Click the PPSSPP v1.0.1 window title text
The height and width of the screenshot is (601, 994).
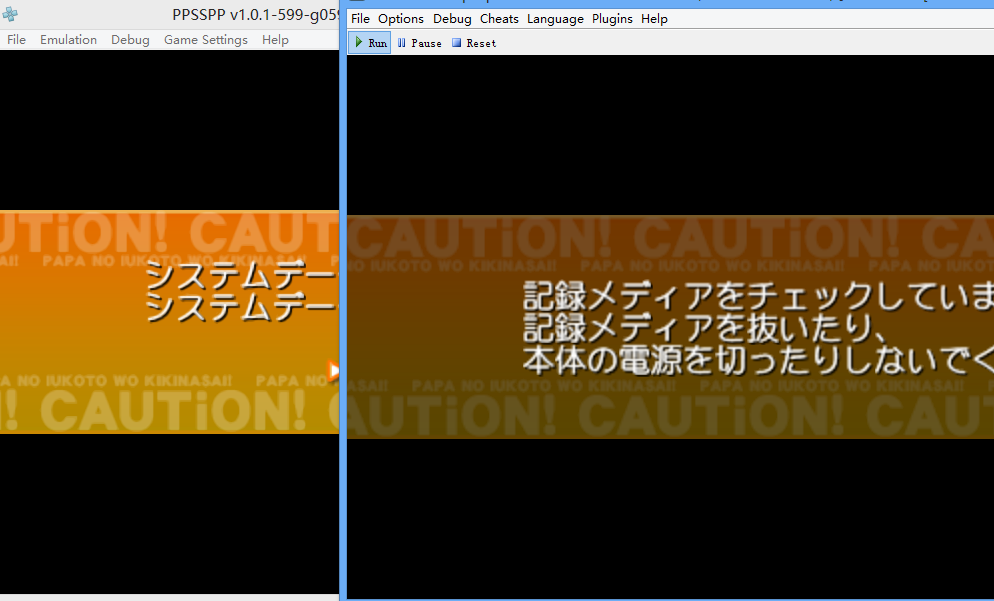point(255,15)
